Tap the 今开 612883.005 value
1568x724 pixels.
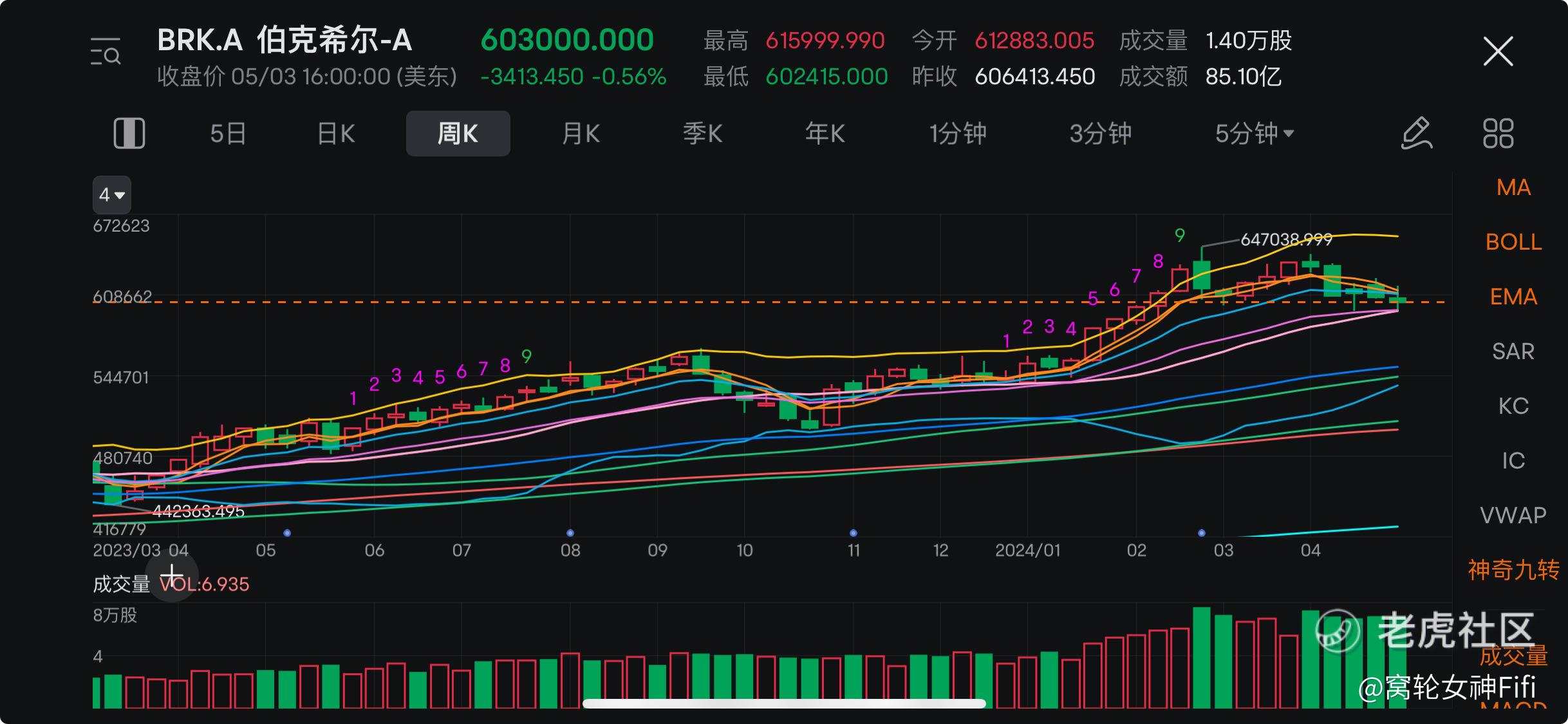point(1034,41)
